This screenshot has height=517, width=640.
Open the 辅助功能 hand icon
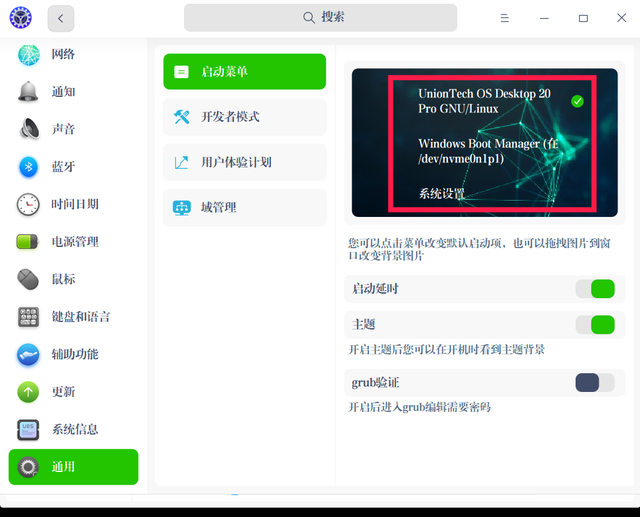pos(28,354)
